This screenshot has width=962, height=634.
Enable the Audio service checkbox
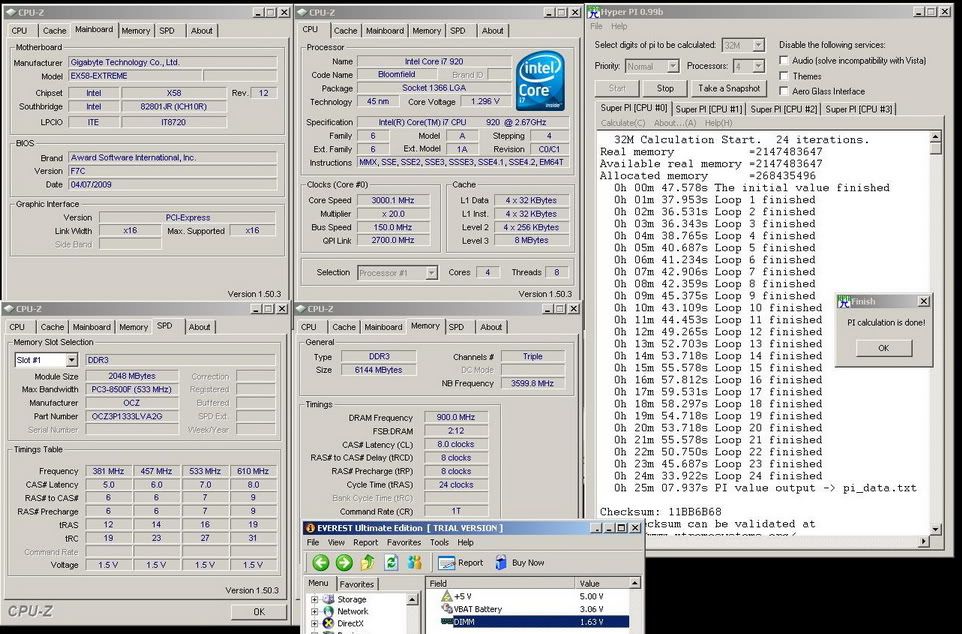(x=785, y=61)
